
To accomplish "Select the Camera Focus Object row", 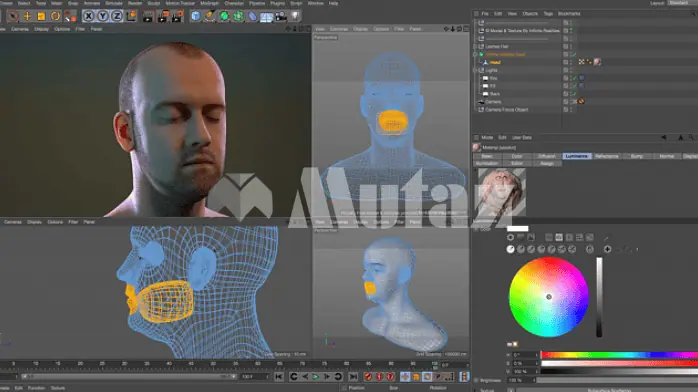I will (x=507, y=109).
